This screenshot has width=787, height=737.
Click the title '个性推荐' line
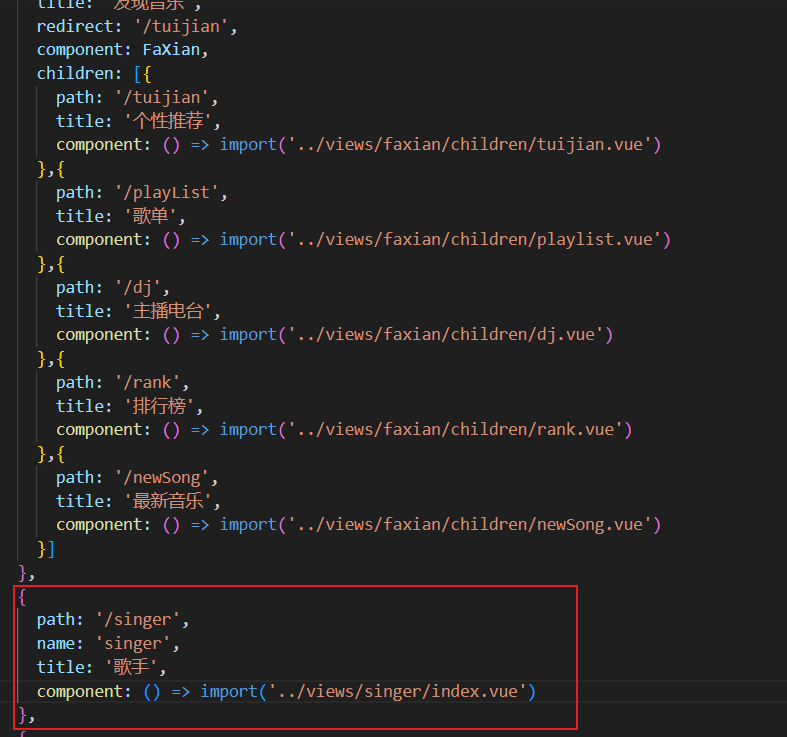pos(138,121)
